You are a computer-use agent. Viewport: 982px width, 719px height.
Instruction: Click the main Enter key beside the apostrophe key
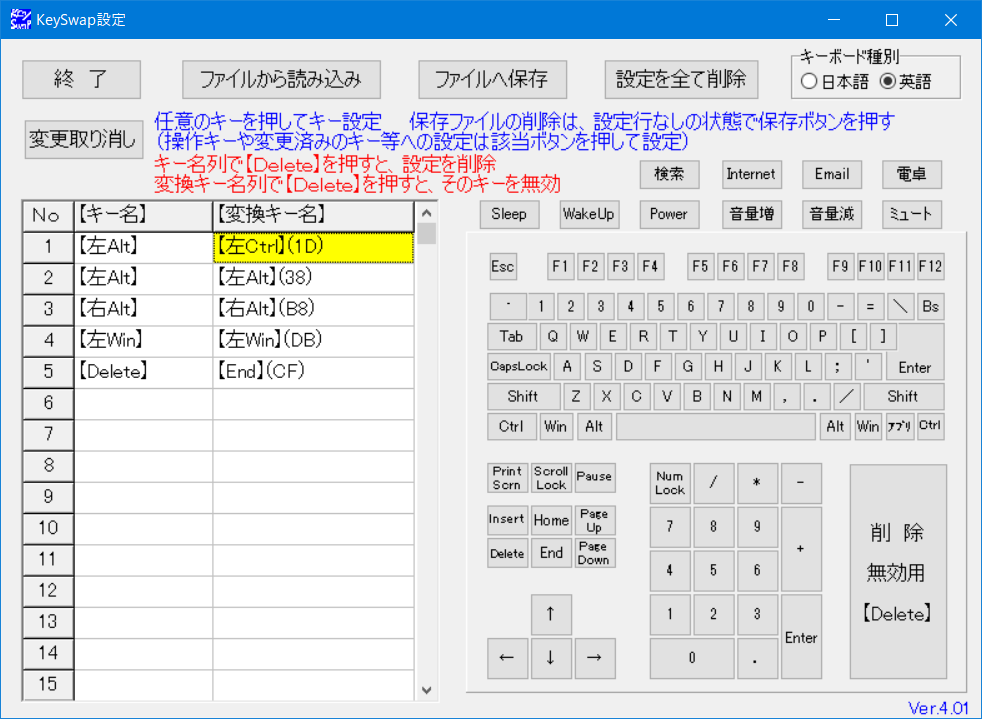click(915, 366)
